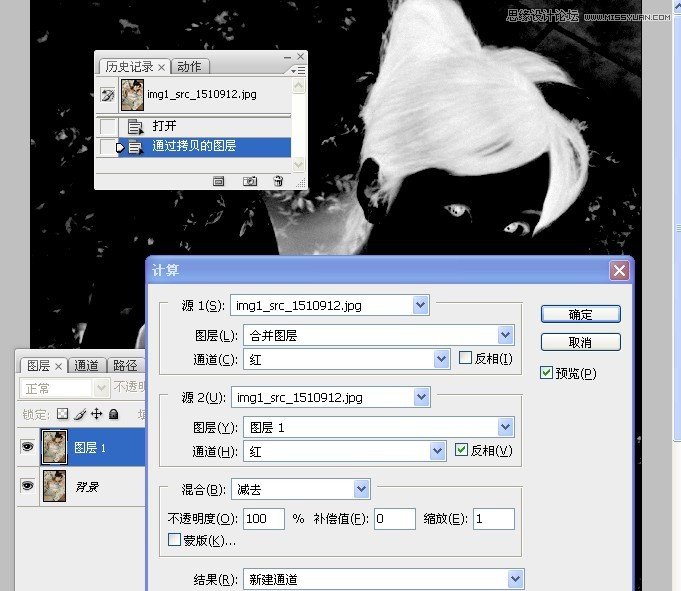Select the img1_src_1510912.jpg snapshot thumbnail
The height and width of the screenshot is (591, 681).
point(132,95)
